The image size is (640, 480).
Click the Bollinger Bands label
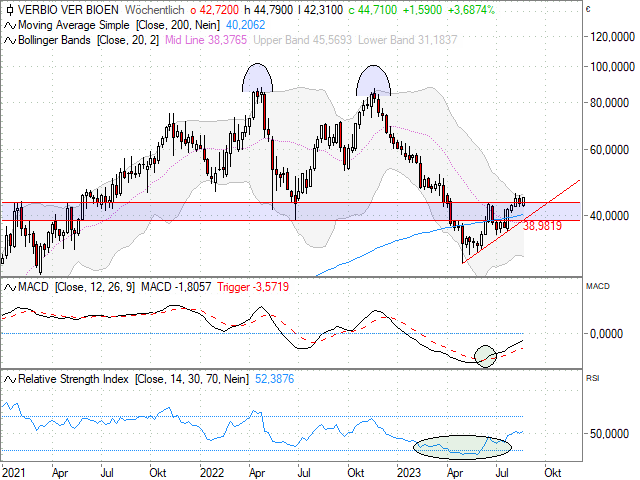54,40
